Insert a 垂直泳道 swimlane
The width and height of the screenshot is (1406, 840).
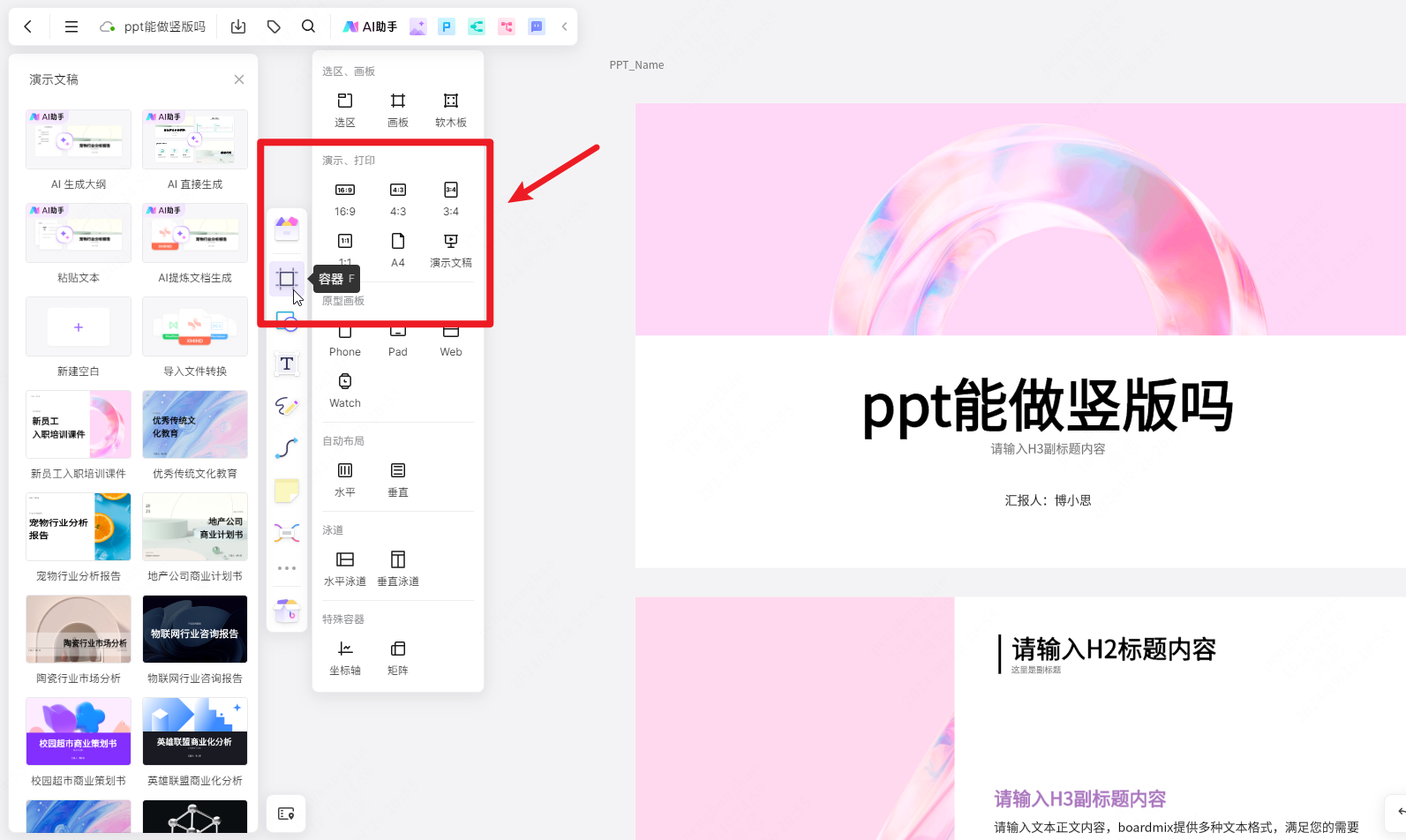pyautogui.click(x=398, y=568)
